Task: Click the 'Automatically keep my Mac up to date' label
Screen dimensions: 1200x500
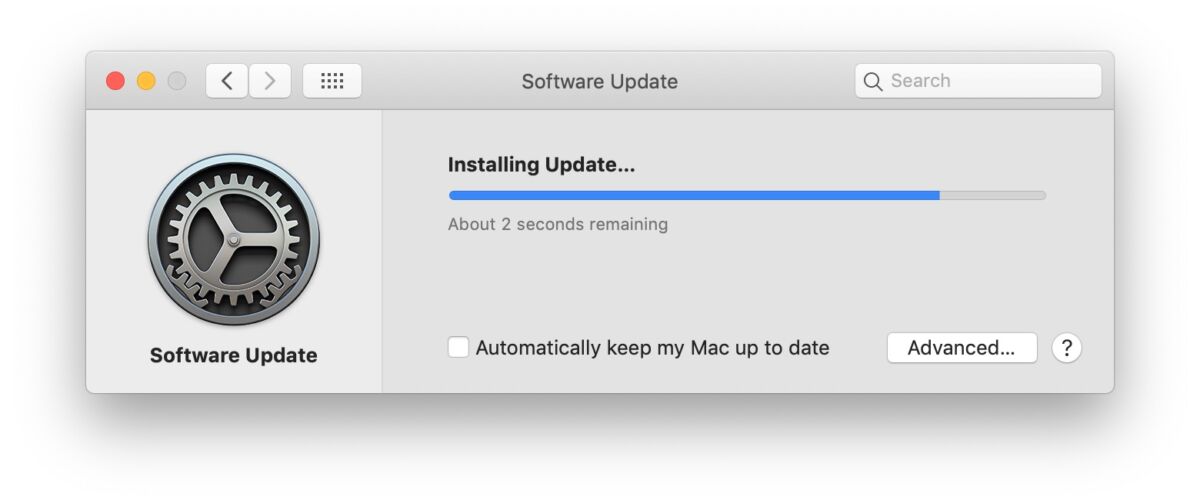Action: click(x=653, y=348)
